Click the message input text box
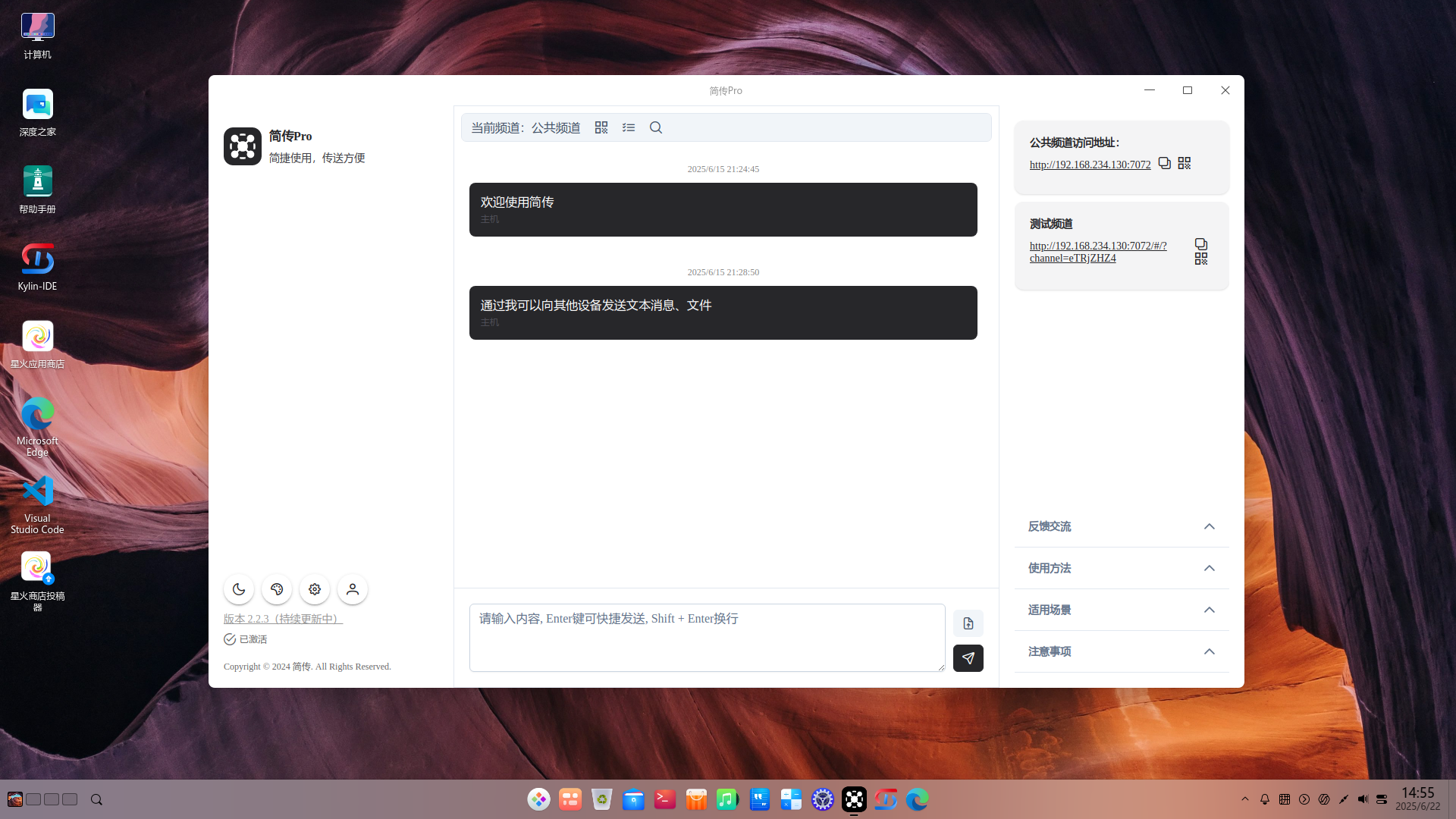The height and width of the screenshot is (819, 1456). pos(707,637)
